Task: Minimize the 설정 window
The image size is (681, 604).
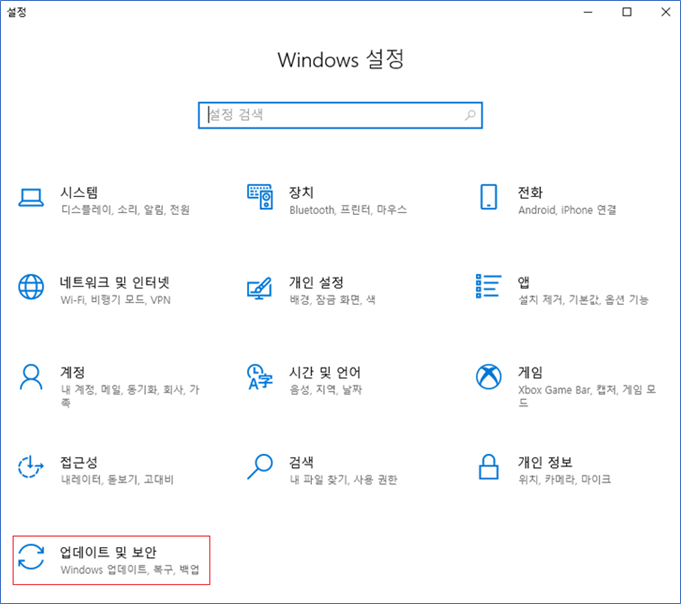Action: point(588,12)
